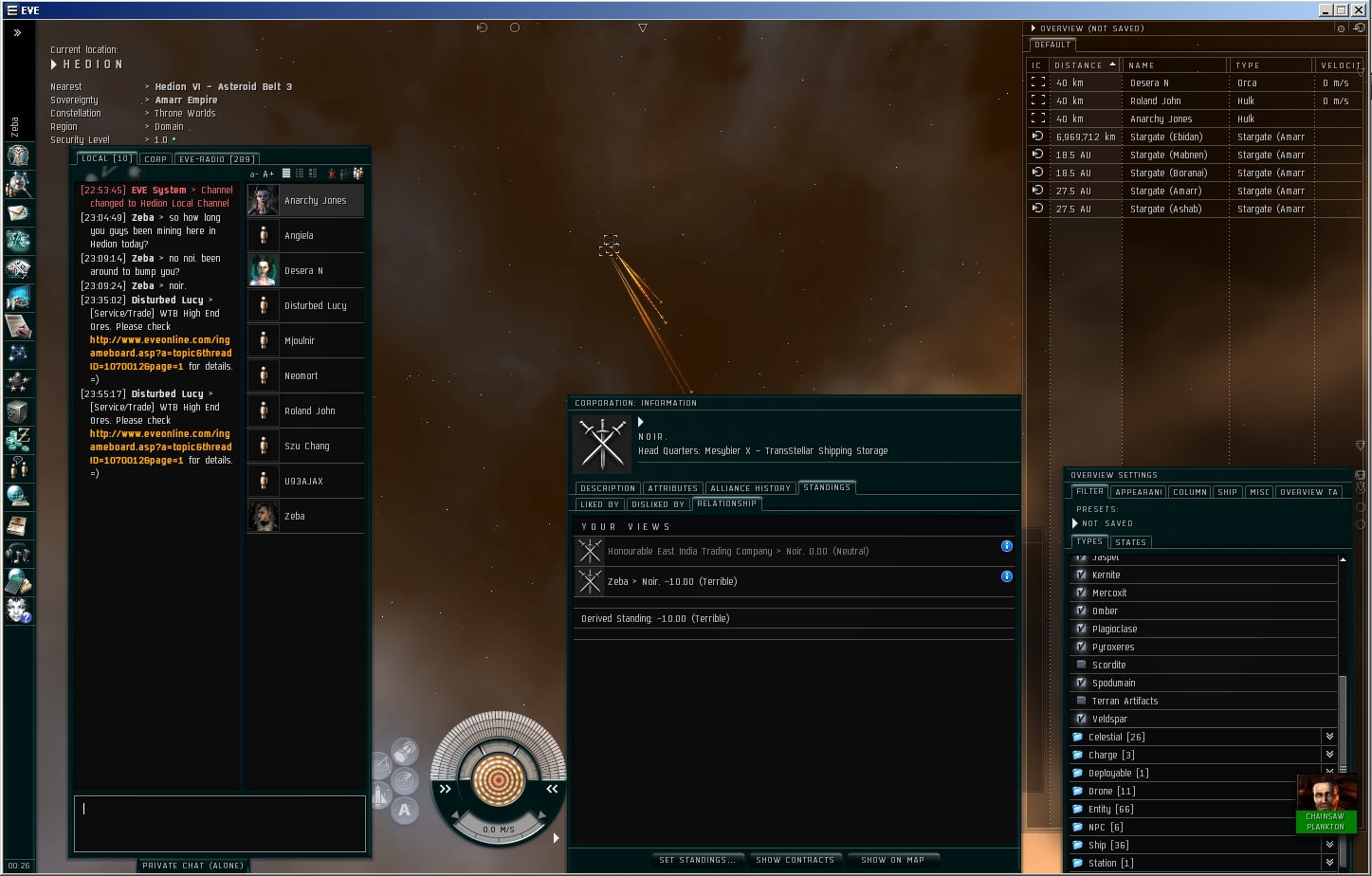Open the in-game Browser globe icon
This screenshot has height=876, width=1372.
click(x=18, y=496)
